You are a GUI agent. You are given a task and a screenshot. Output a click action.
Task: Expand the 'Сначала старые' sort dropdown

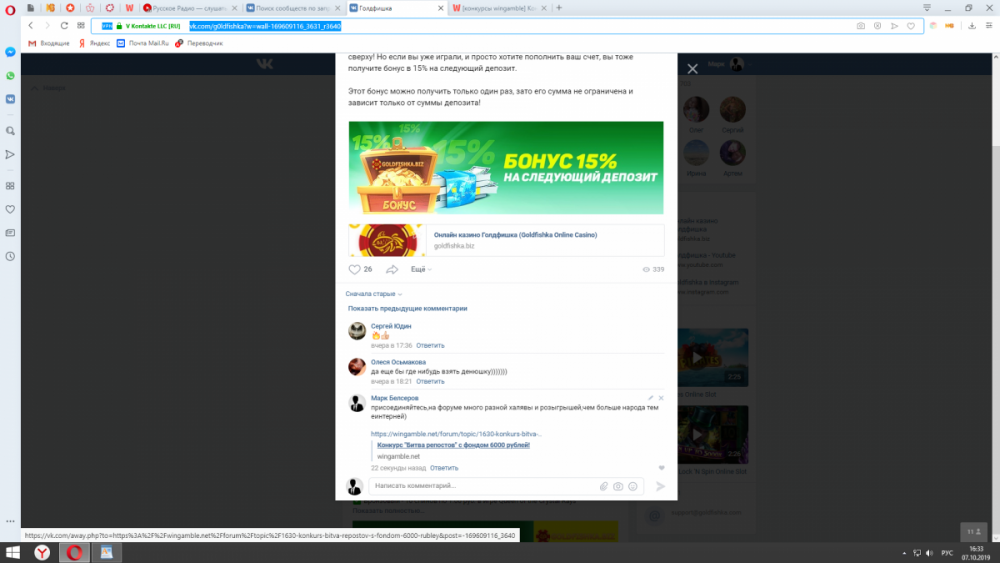pyautogui.click(x=373, y=294)
